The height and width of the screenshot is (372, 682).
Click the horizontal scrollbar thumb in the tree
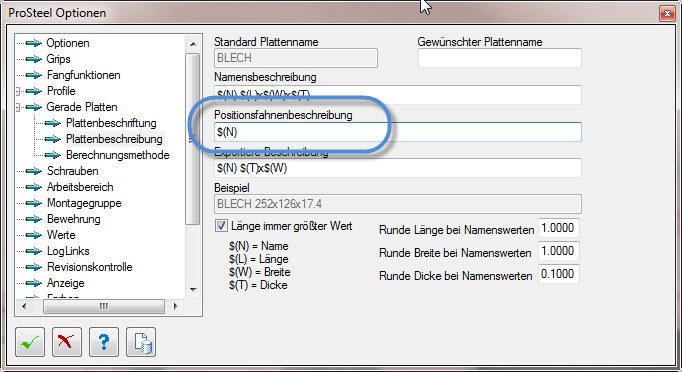pos(104,306)
